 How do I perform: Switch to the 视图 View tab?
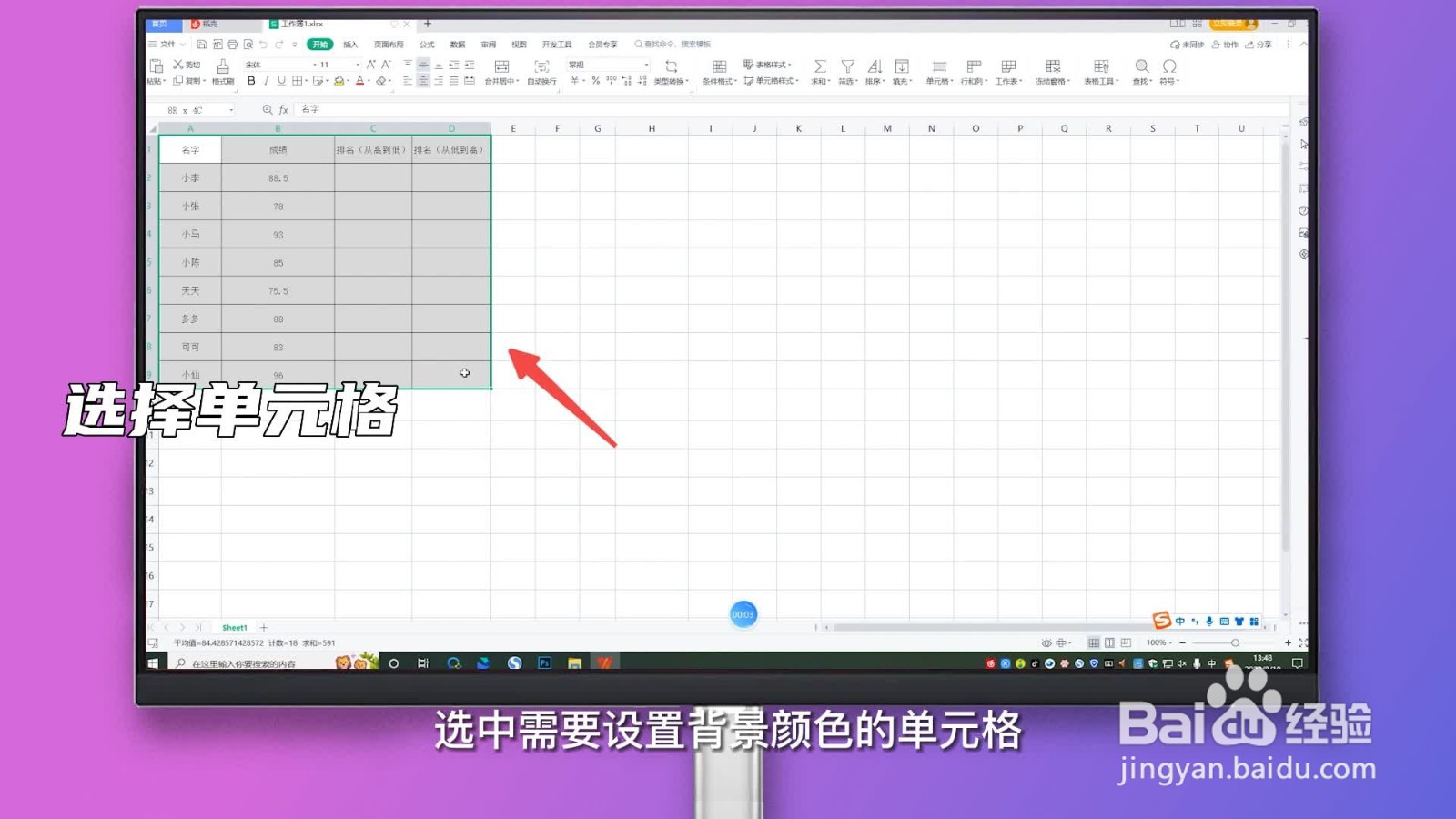click(519, 44)
